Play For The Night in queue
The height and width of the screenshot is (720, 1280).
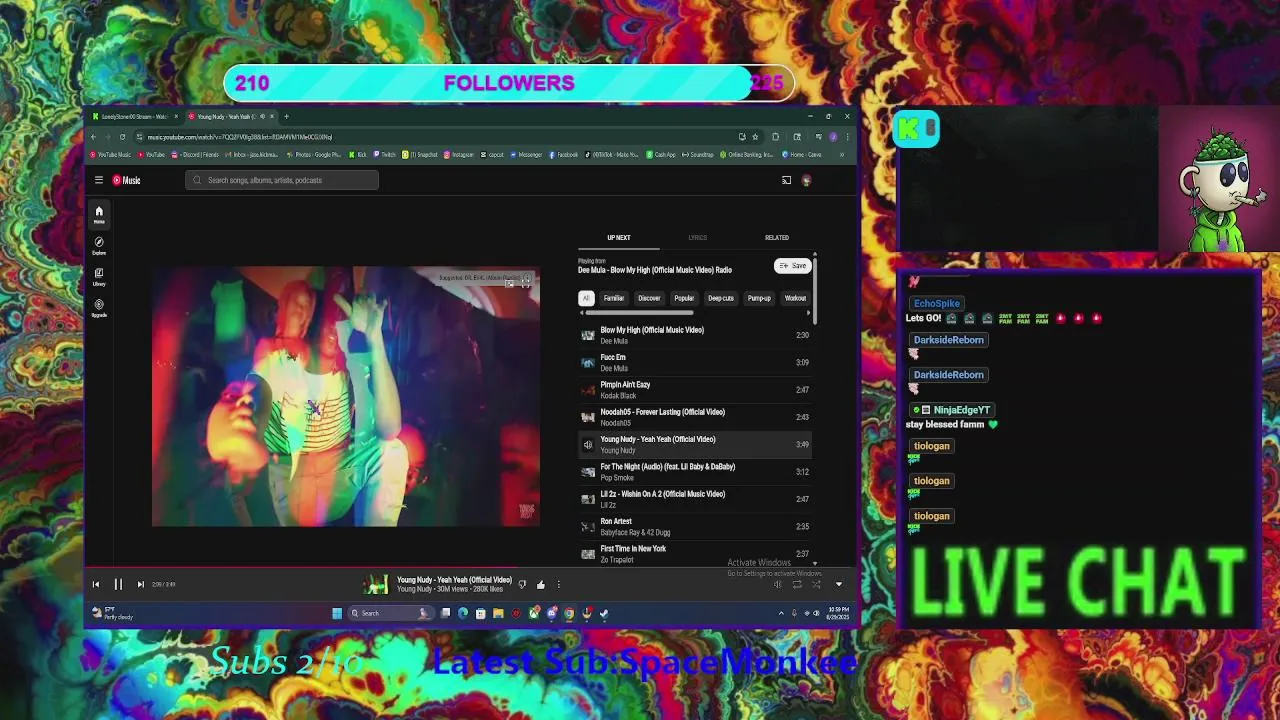coord(696,472)
